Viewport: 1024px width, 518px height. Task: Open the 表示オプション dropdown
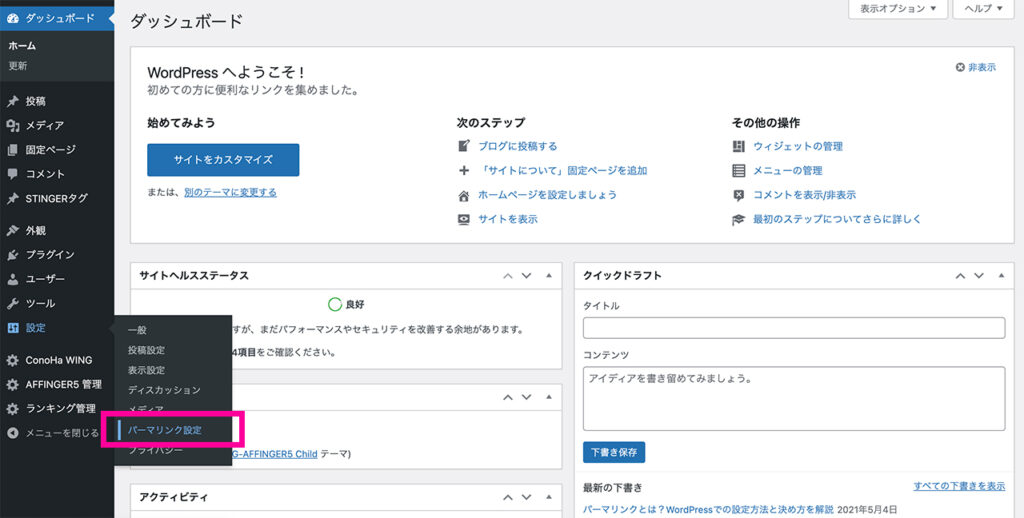tap(898, 8)
